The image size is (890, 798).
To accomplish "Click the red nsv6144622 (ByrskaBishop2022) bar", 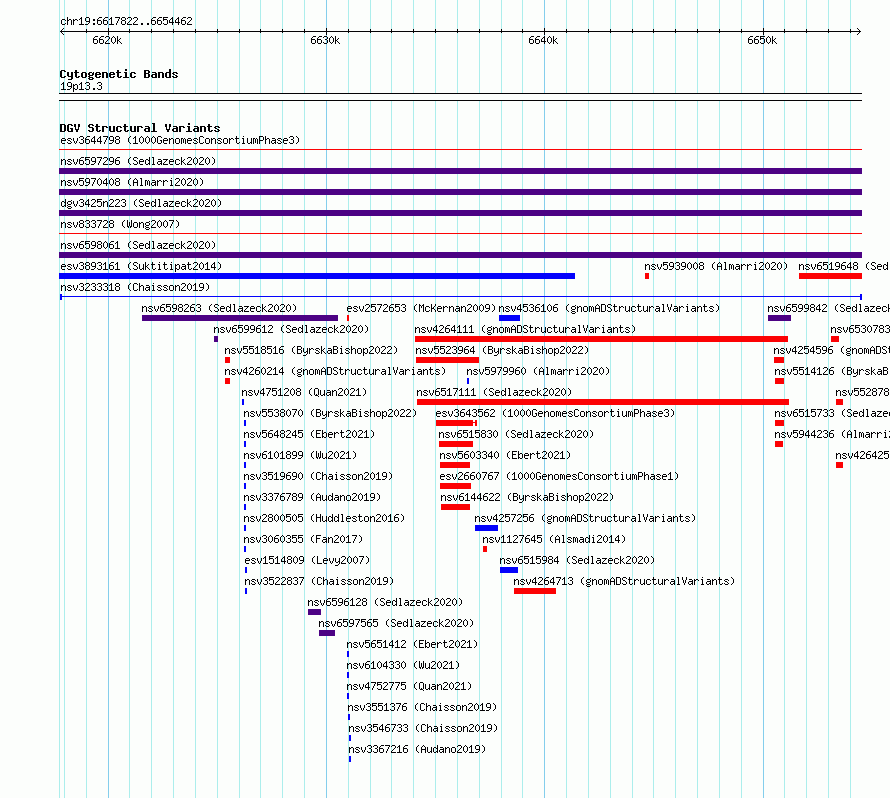I will click(455, 507).
